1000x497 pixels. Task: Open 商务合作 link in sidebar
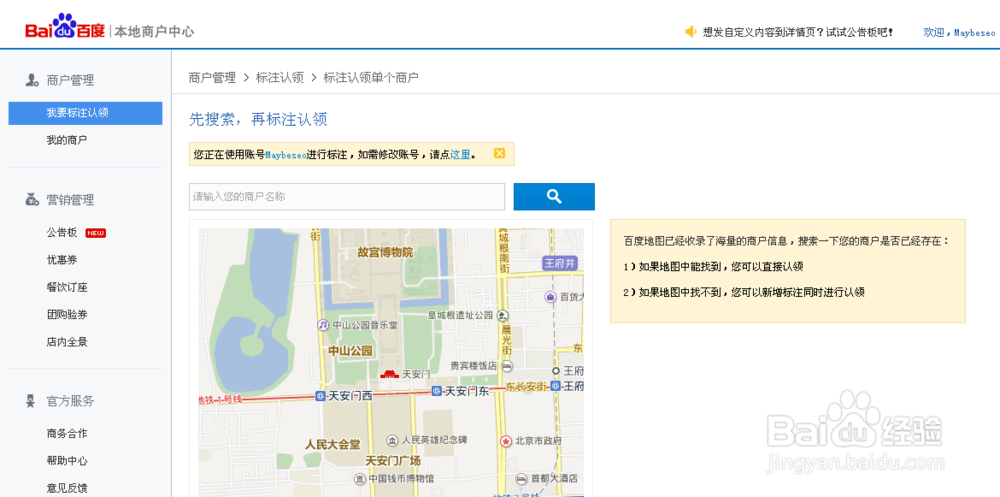coord(67,433)
